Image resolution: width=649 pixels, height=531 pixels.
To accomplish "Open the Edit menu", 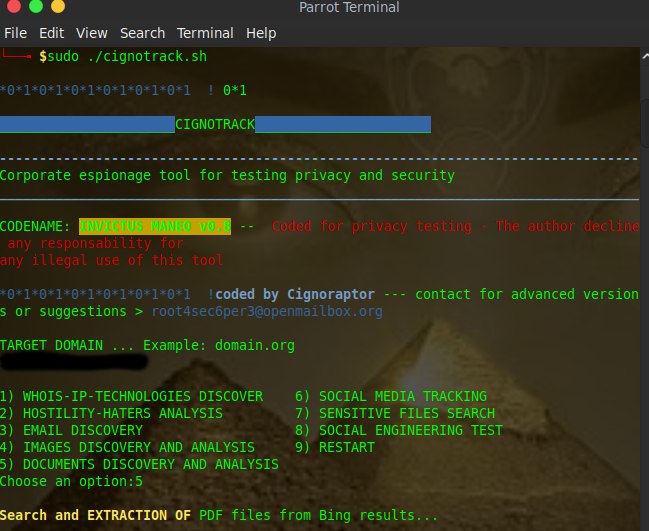I will point(51,33).
